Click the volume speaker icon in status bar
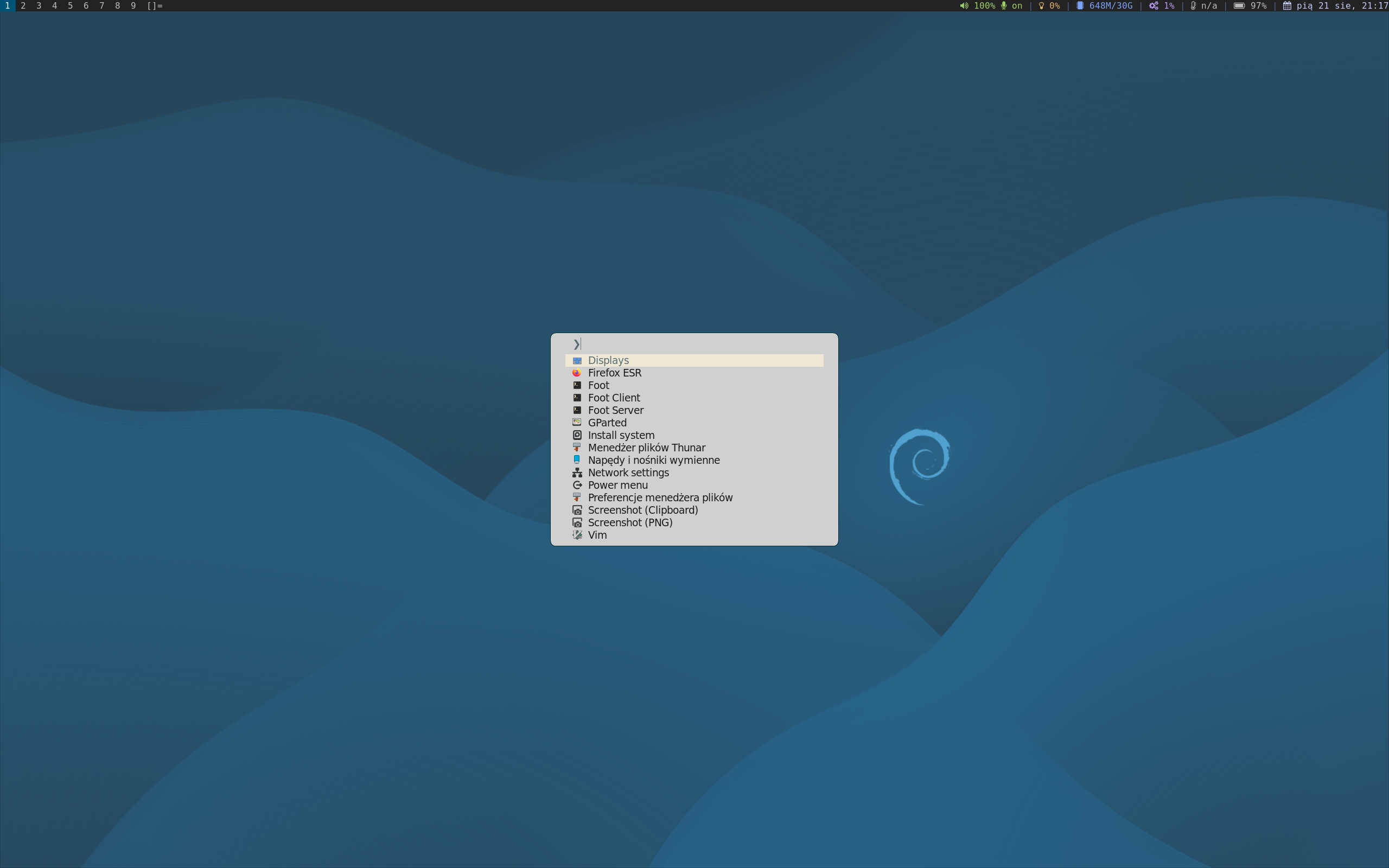Viewport: 1389px width, 868px height. (x=964, y=6)
